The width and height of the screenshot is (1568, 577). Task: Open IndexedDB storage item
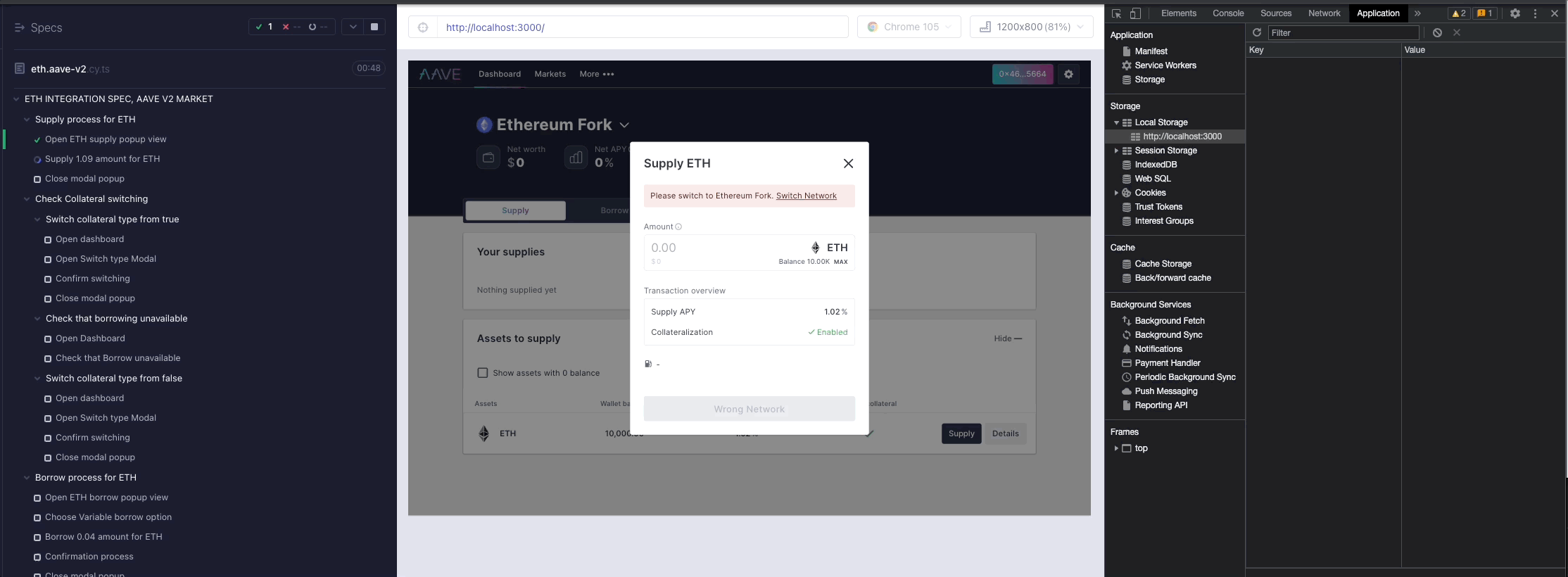(1156, 165)
